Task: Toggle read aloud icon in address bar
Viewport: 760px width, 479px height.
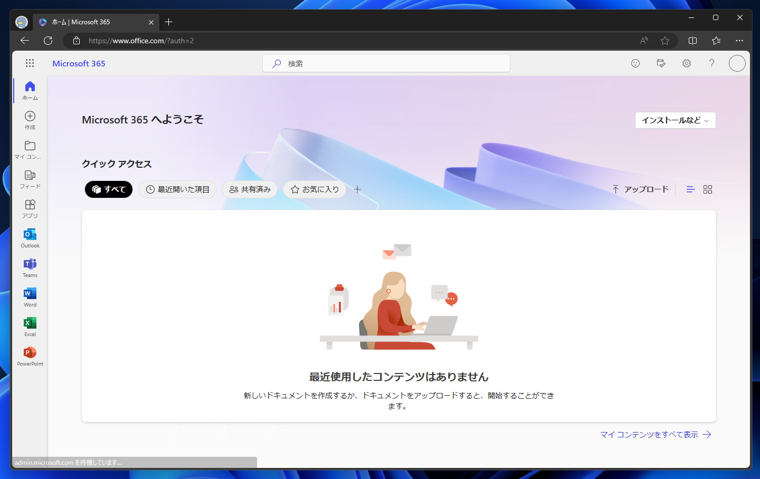Action: pos(644,41)
